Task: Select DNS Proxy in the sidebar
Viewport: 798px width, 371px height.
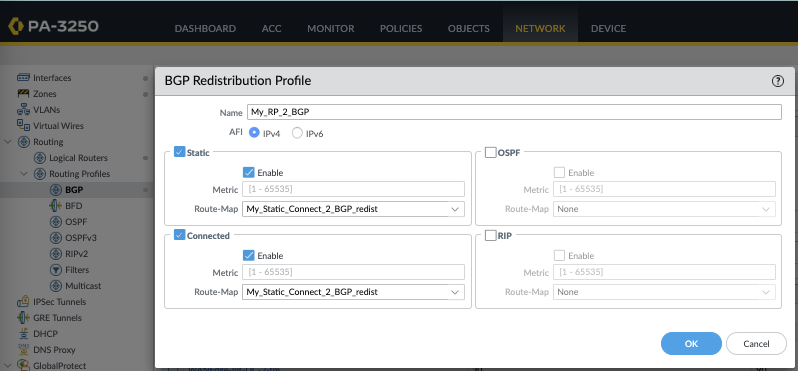Action: point(54,350)
